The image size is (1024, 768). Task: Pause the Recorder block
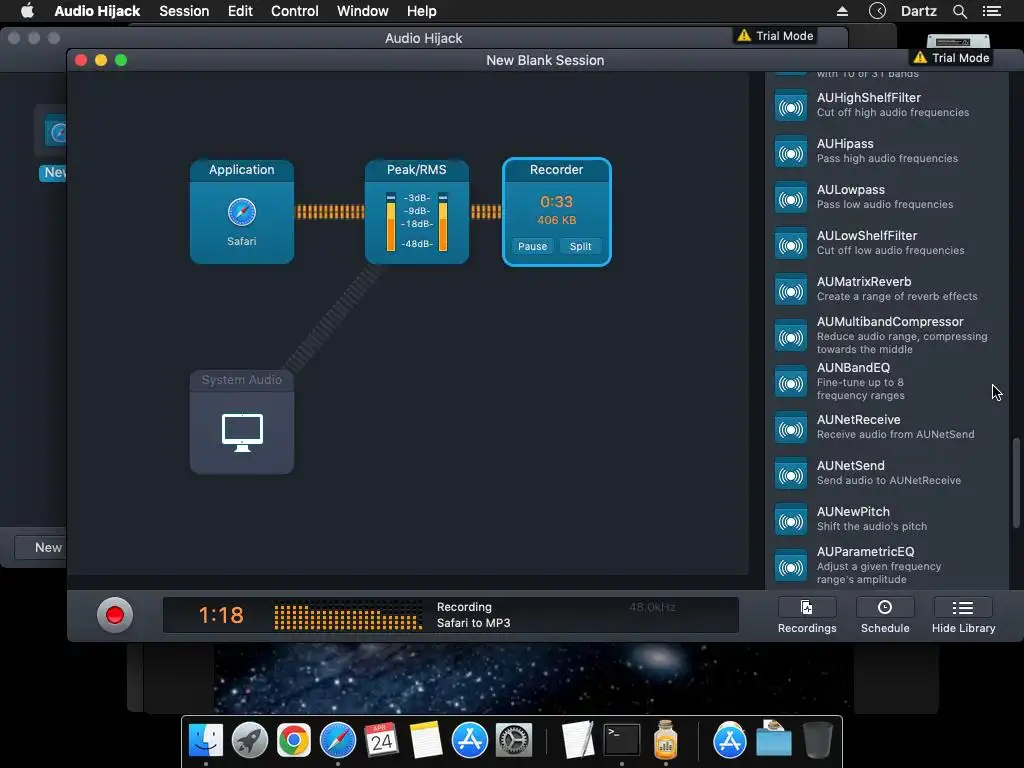[x=532, y=246]
